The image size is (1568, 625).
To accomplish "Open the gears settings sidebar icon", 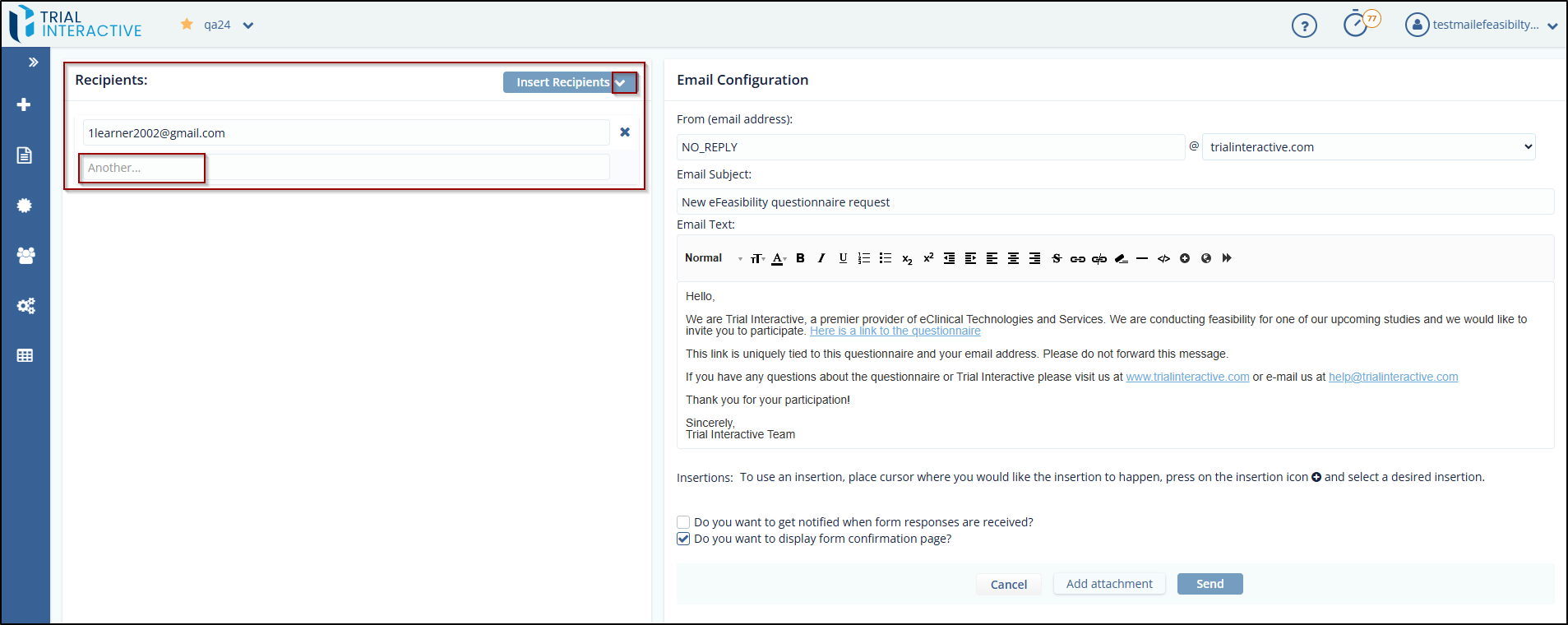I will coord(25,306).
